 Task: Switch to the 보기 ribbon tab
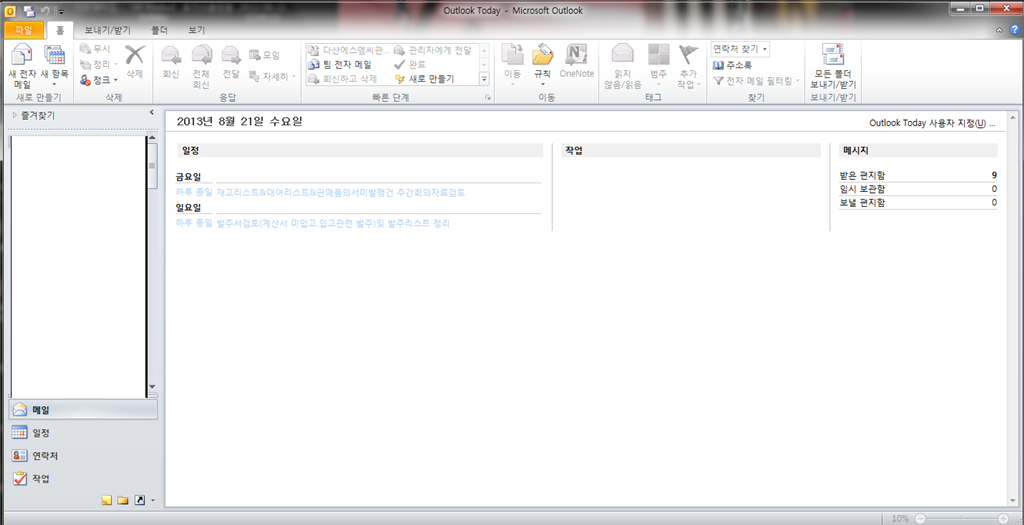(197, 30)
